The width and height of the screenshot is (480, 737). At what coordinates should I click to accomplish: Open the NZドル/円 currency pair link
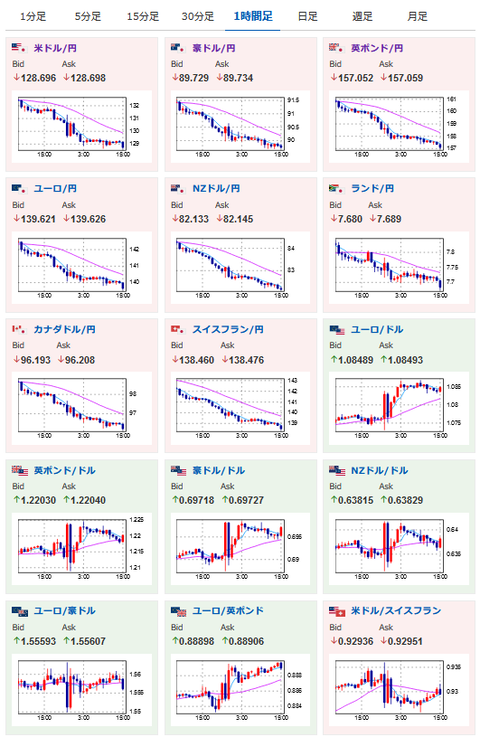(216, 188)
